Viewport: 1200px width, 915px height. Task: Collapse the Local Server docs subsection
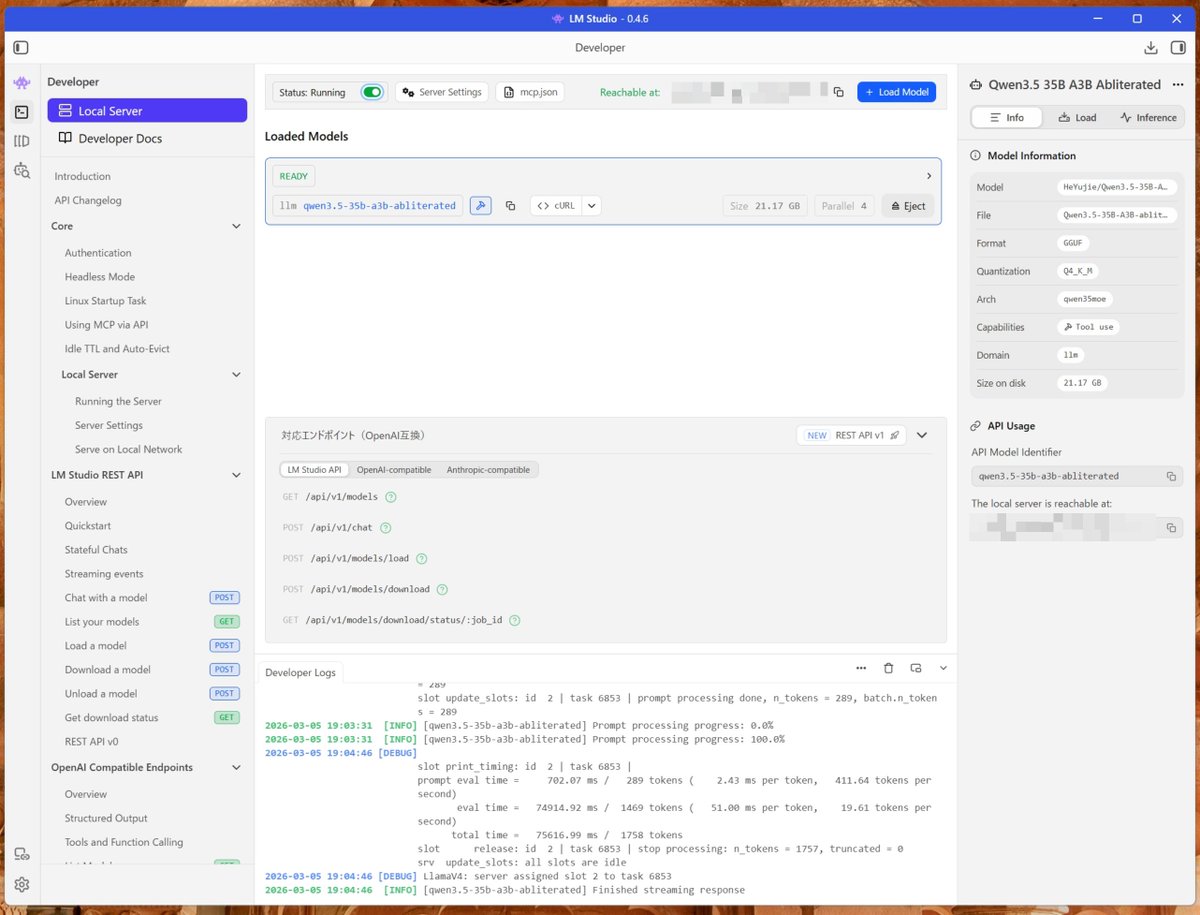click(236, 375)
